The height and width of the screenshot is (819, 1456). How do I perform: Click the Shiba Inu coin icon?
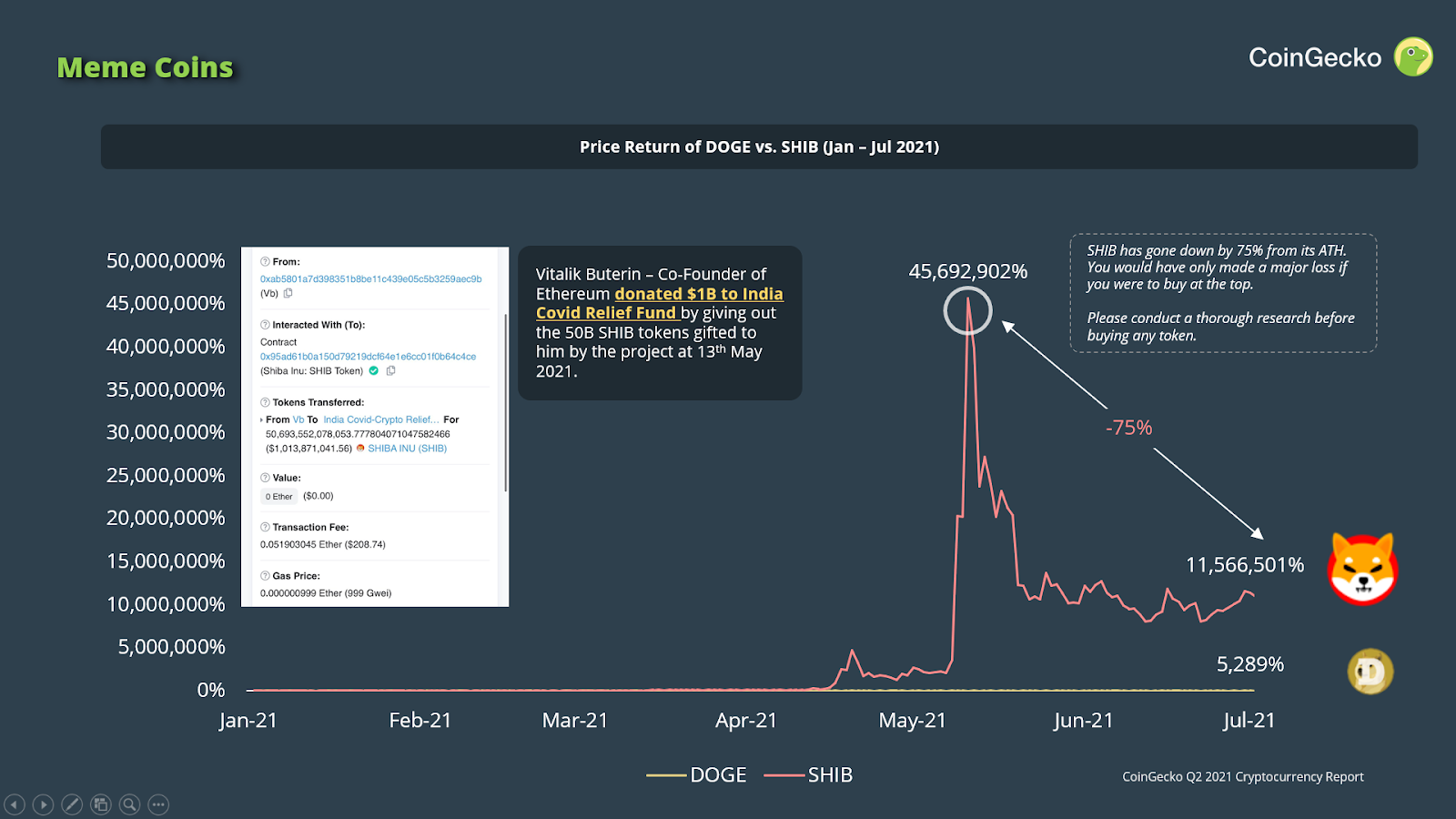click(x=1362, y=570)
